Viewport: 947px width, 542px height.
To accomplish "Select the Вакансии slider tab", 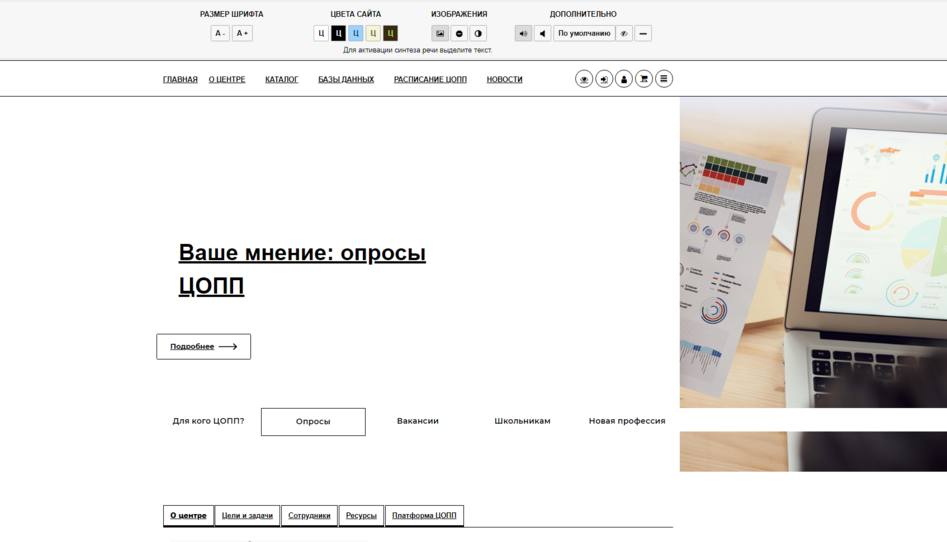I will [417, 421].
